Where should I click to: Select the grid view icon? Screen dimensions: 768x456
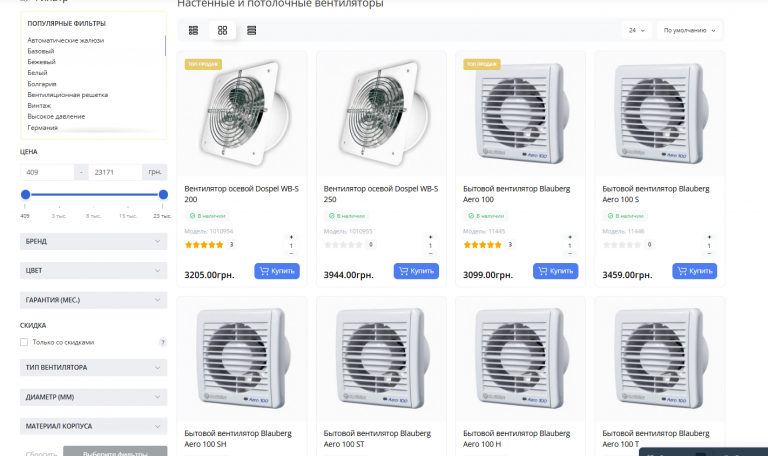pyautogui.click(x=222, y=30)
